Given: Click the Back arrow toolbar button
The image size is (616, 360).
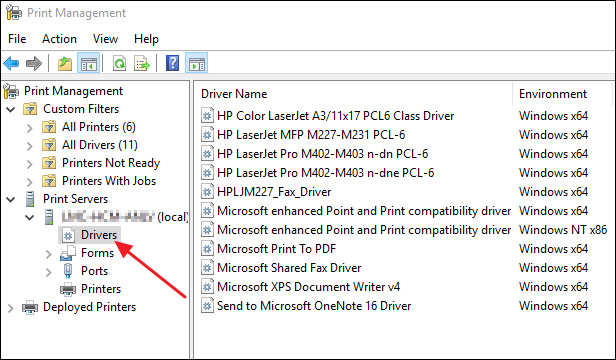Looking at the screenshot, I should (11, 63).
